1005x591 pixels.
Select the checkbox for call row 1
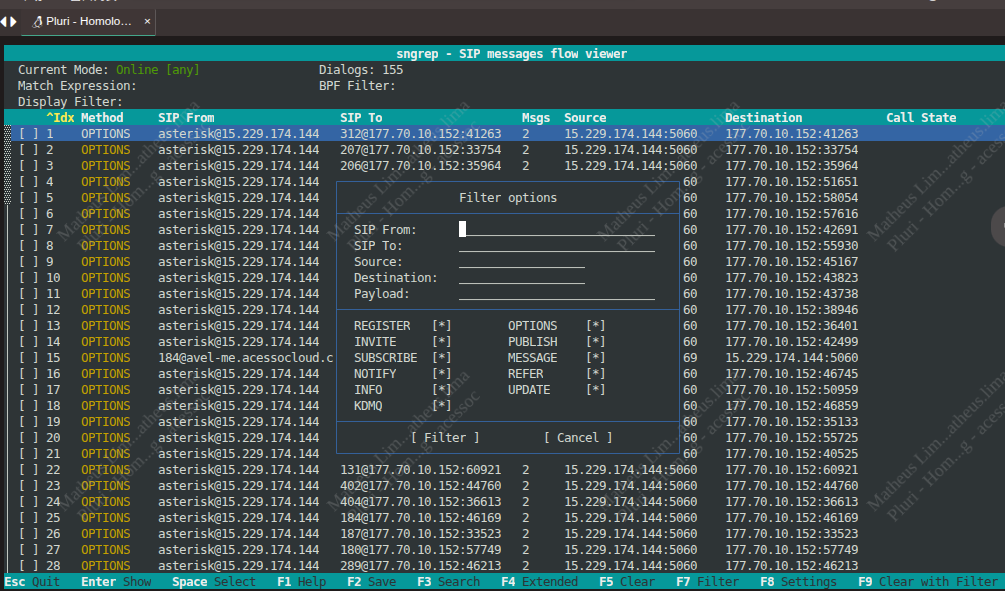(29, 134)
